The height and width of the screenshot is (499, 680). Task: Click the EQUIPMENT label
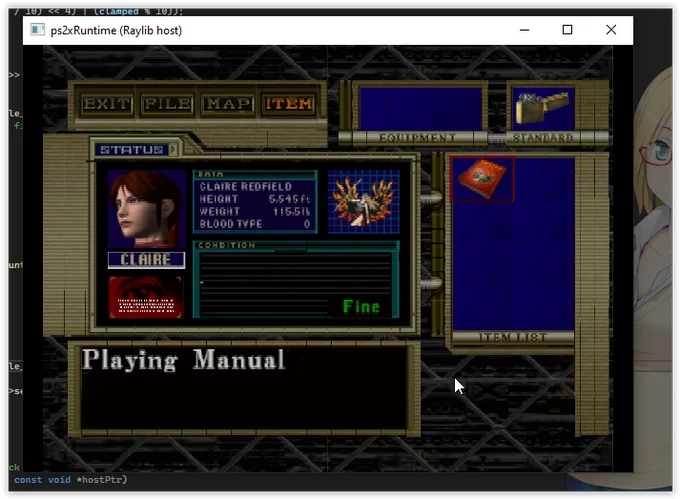click(417, 138)
